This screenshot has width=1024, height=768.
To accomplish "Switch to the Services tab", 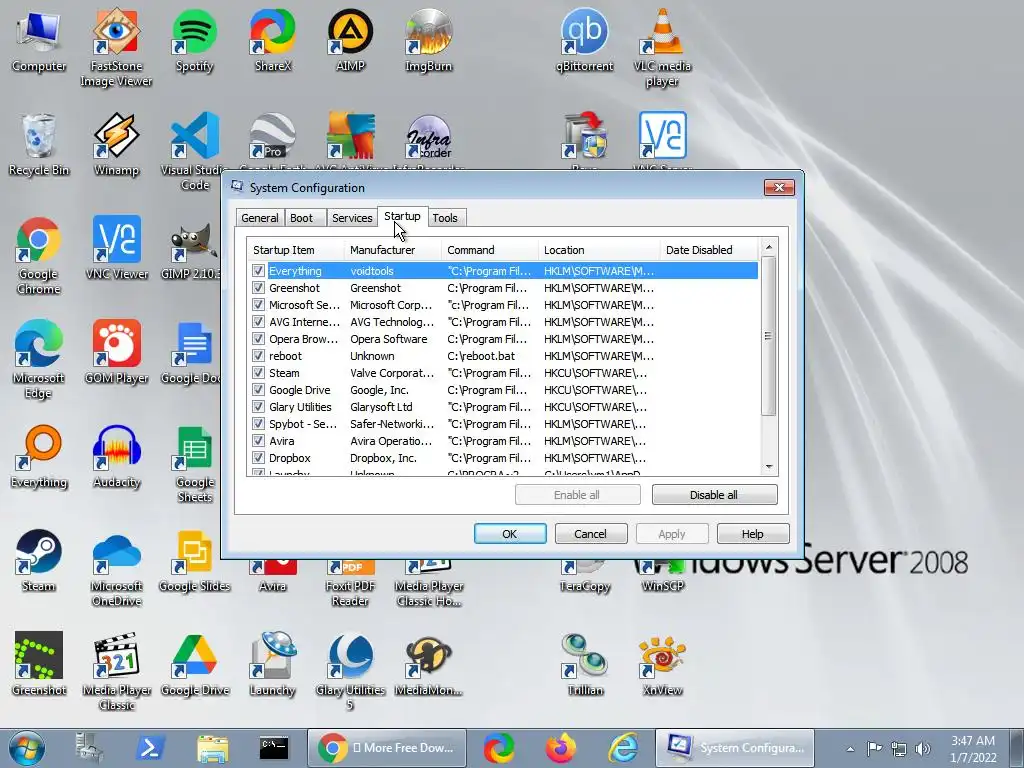I will [352, 217].
